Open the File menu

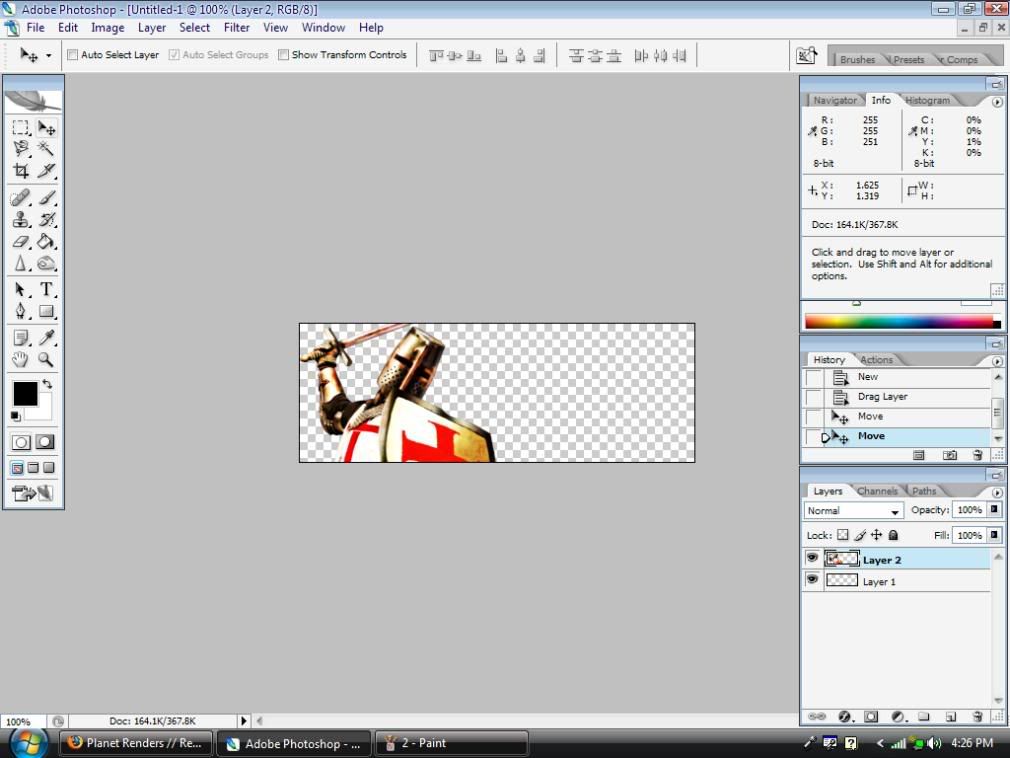tap(35, 28)
